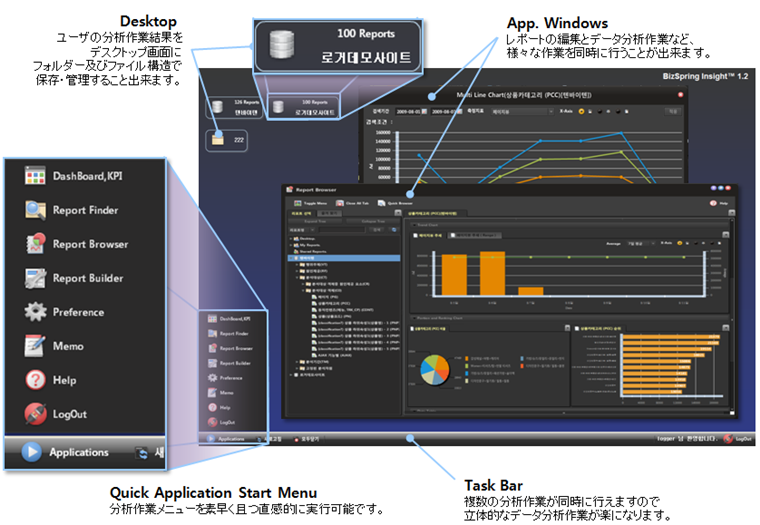
Task: Select Memo in the small app start menu
Action: [x=221, y=393]
